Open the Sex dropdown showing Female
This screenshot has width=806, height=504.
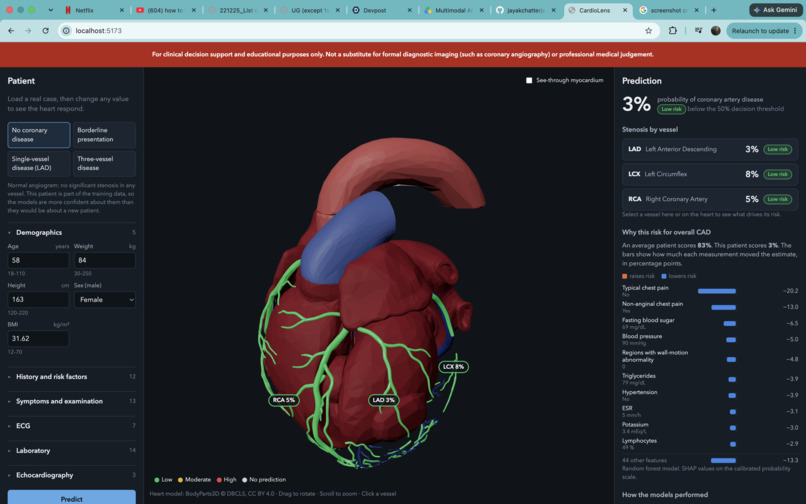[x=105, y=299]
